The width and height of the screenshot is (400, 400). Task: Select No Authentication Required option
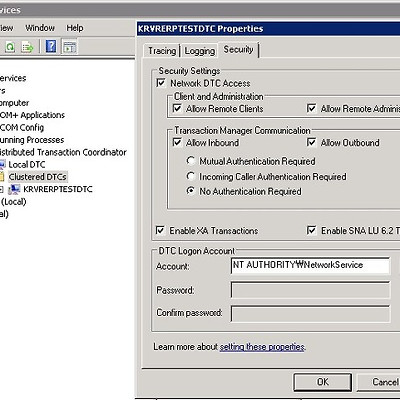click(x=190, y=191)
